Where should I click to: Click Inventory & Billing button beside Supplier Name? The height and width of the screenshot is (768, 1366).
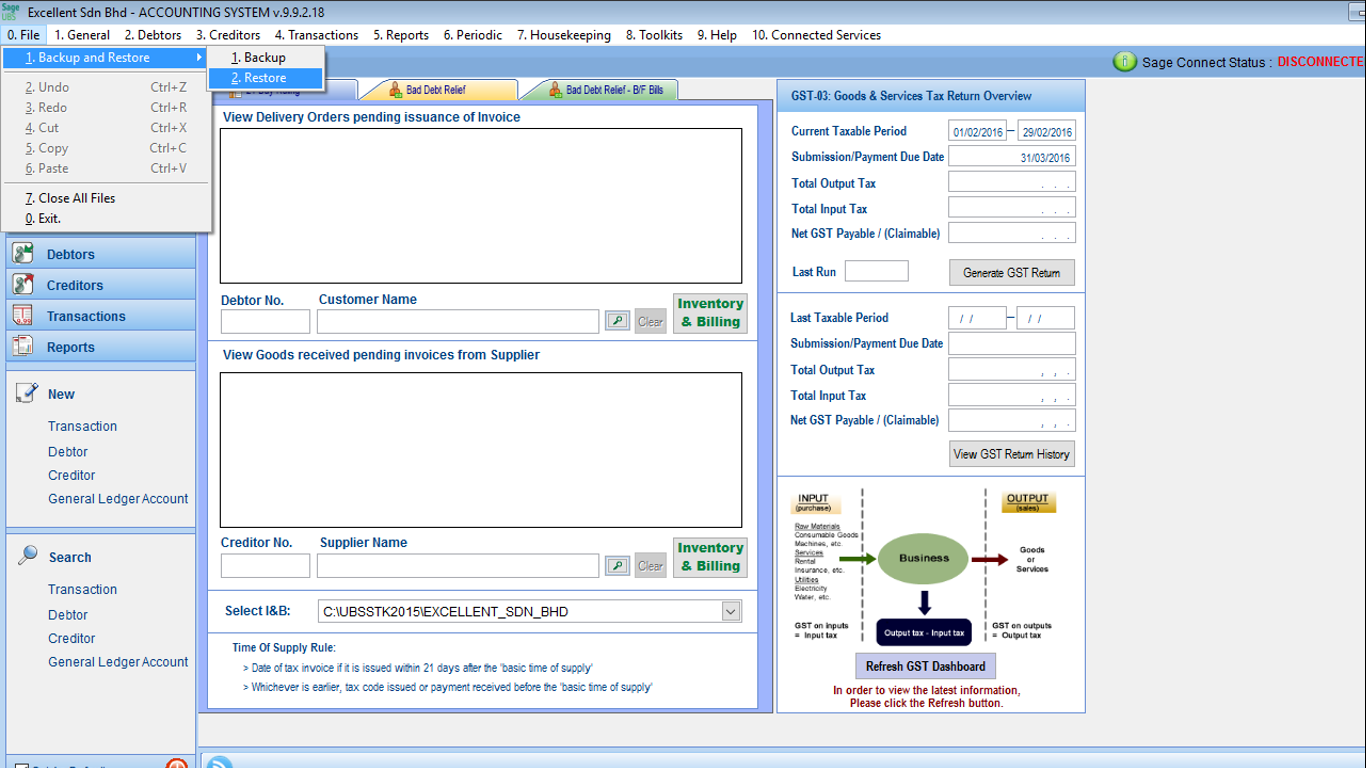click(710, 557)
